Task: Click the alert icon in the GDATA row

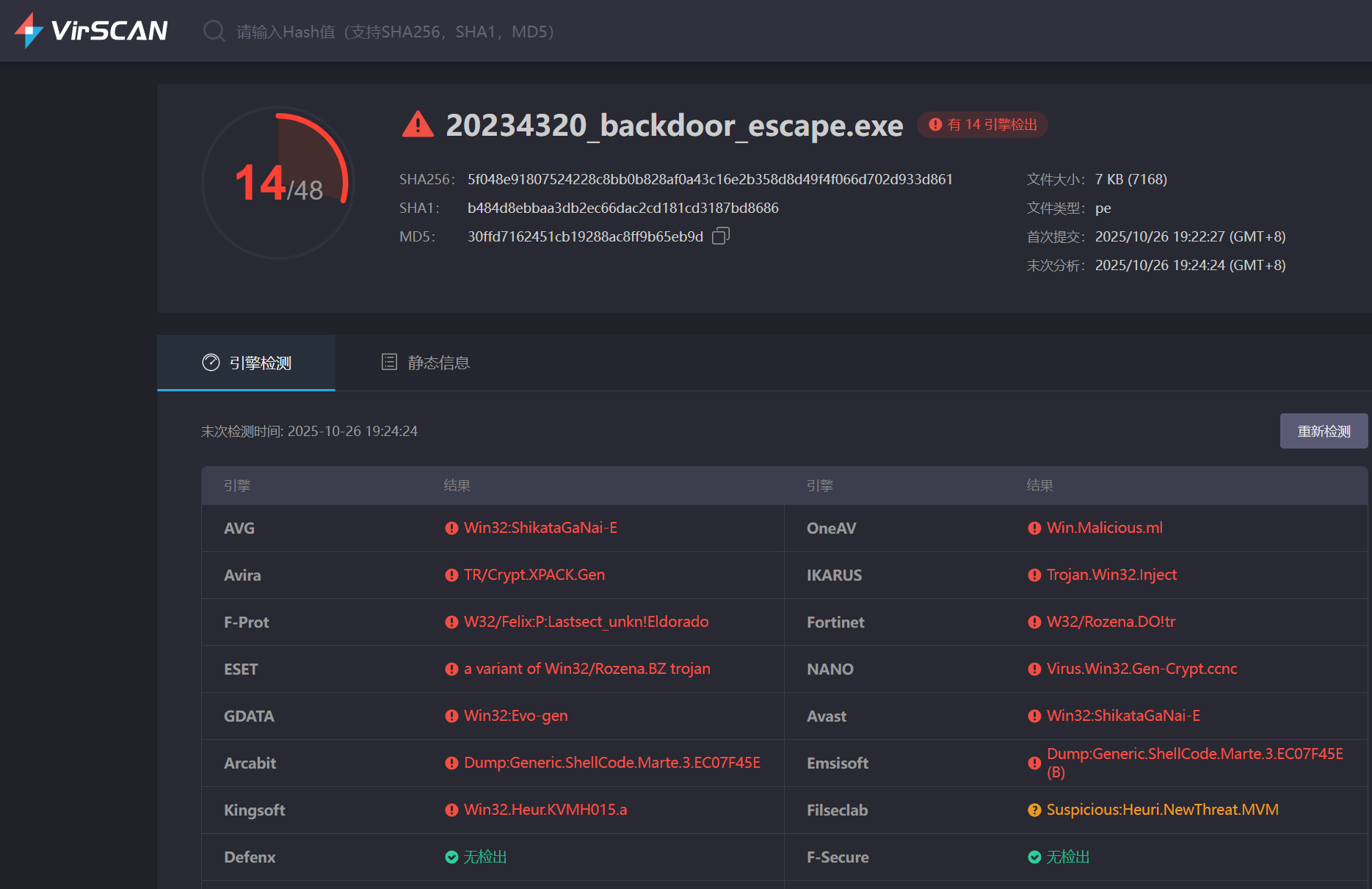Action: coord(451,716)
